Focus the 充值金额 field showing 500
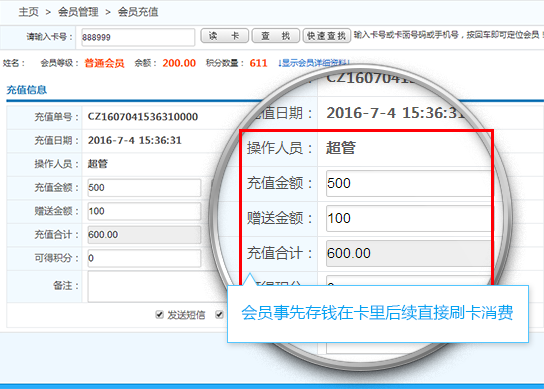The image size is (544, 389). pos(144,188)
